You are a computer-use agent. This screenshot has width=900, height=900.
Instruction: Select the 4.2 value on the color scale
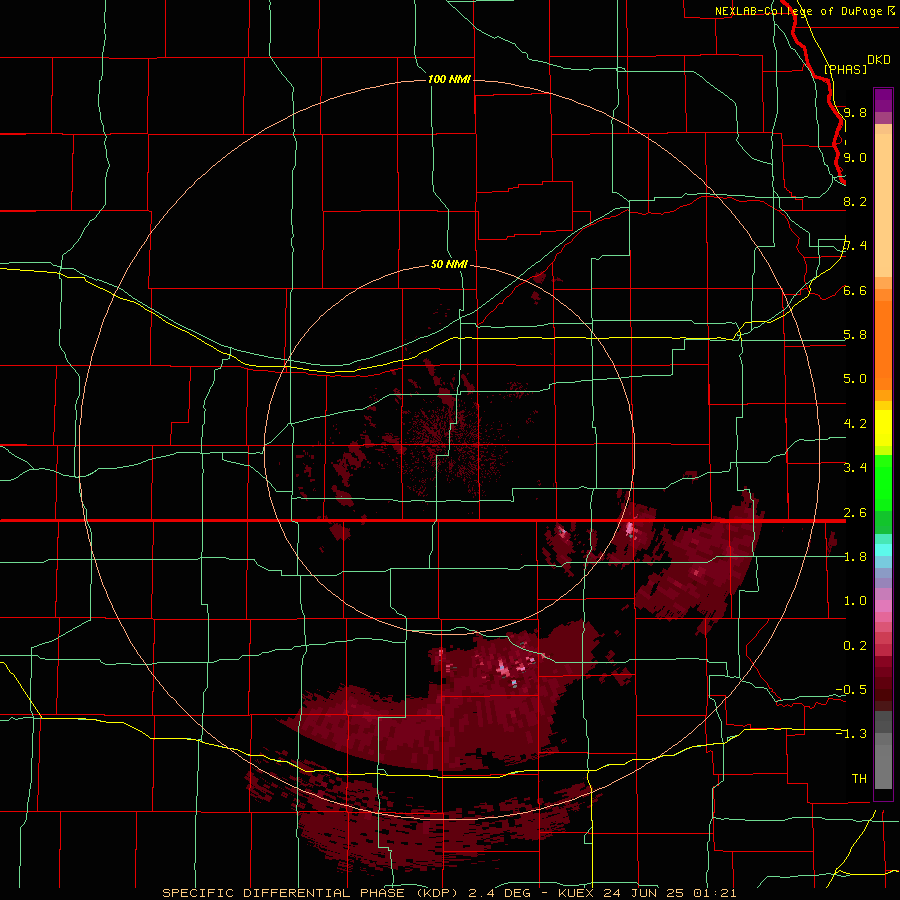pos(855,424)
